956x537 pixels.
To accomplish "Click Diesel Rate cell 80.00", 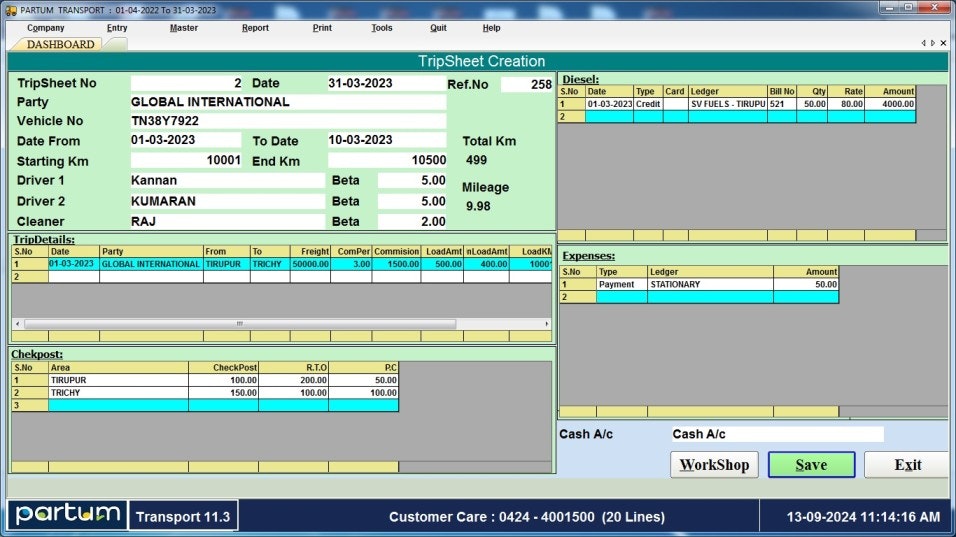I will point(846,104).
